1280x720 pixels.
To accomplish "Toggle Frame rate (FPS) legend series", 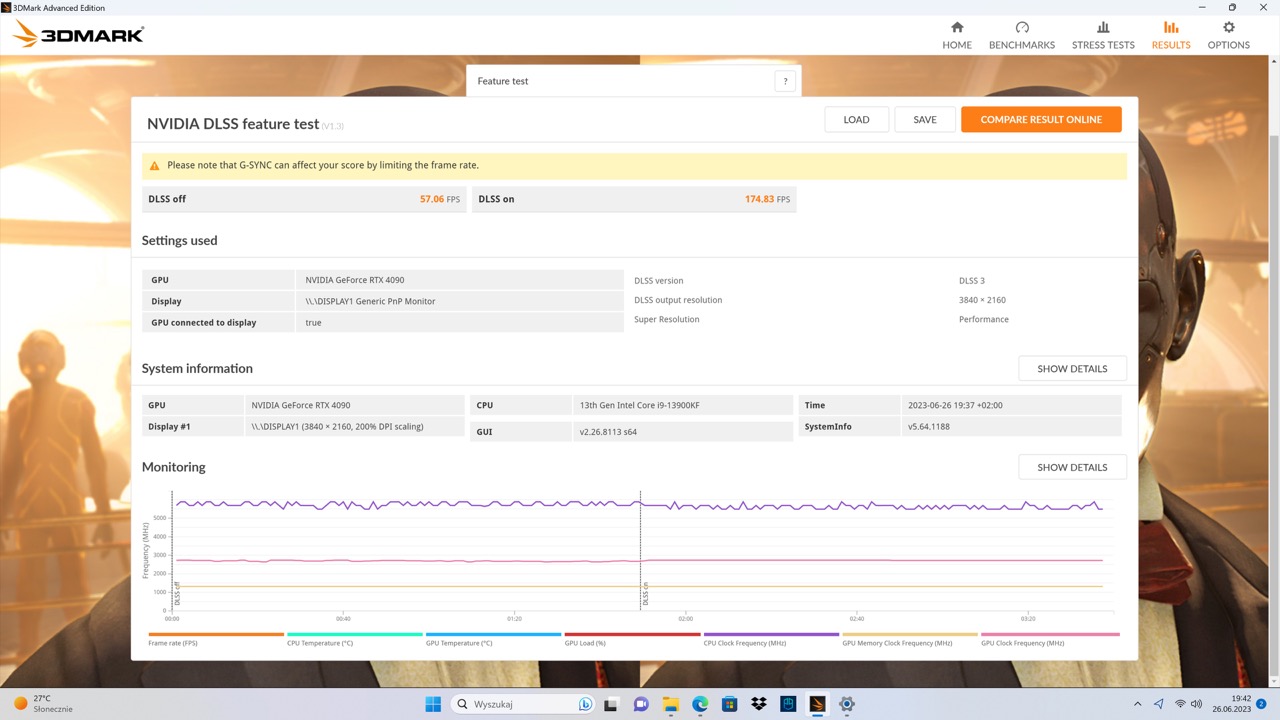I will pos(216,639).
